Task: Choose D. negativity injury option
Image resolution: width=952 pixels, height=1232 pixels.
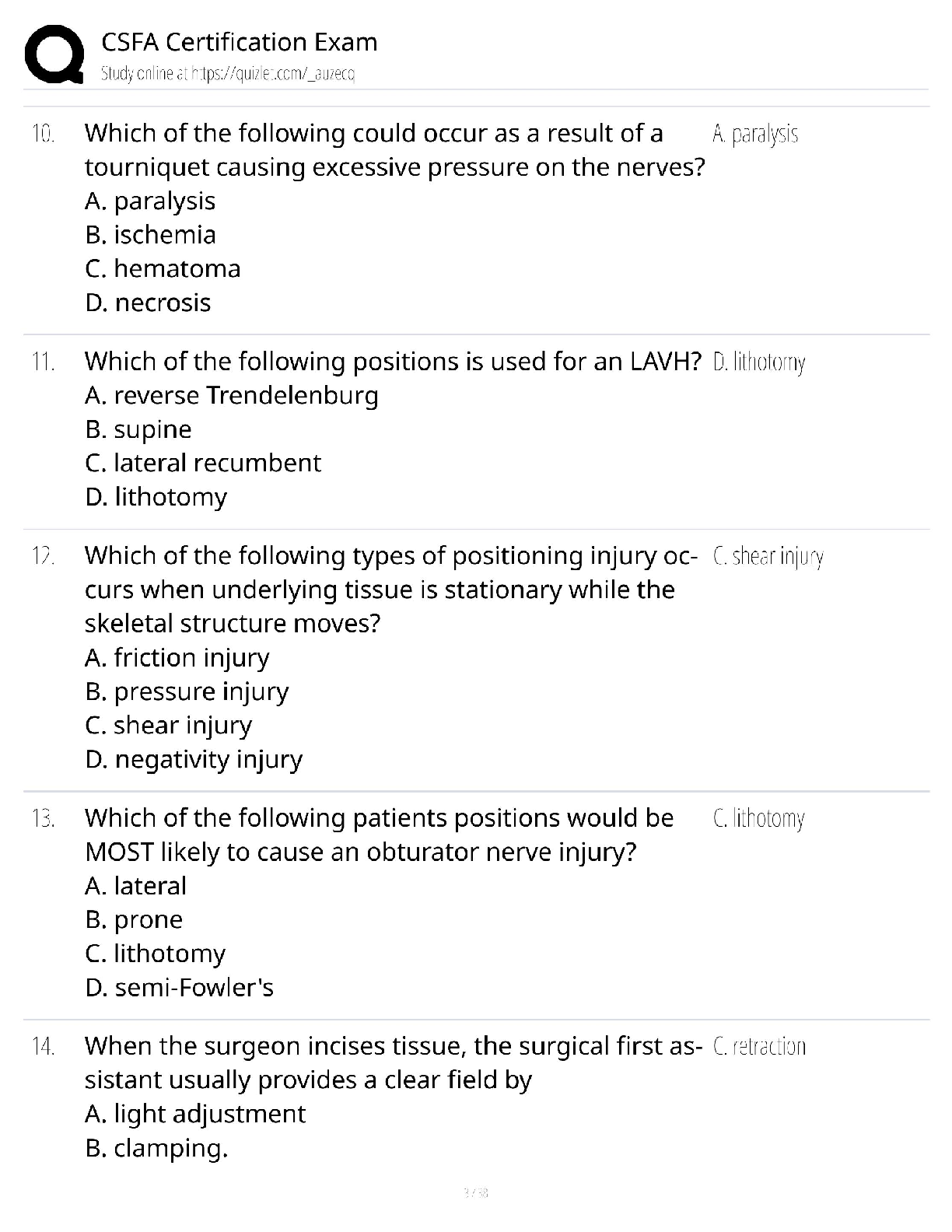Action: pos(194,760)
